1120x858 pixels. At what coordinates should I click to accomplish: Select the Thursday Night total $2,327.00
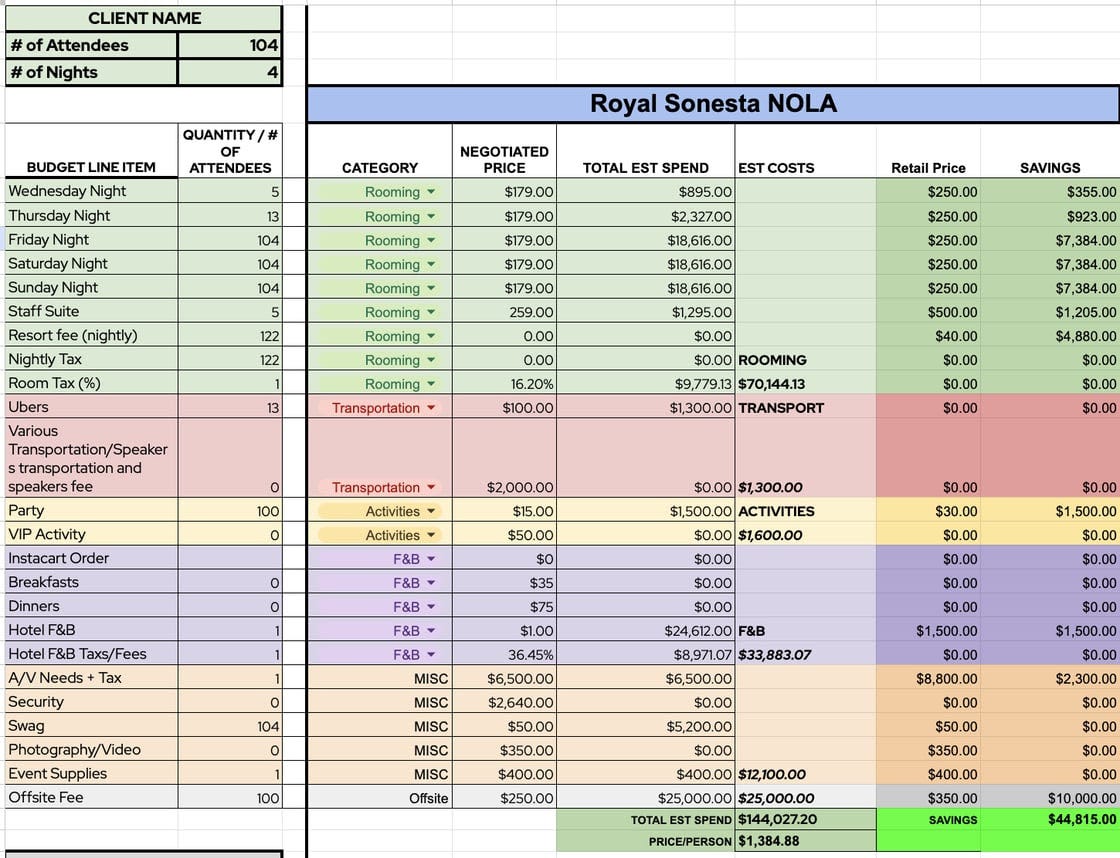(x=646, y=216)
